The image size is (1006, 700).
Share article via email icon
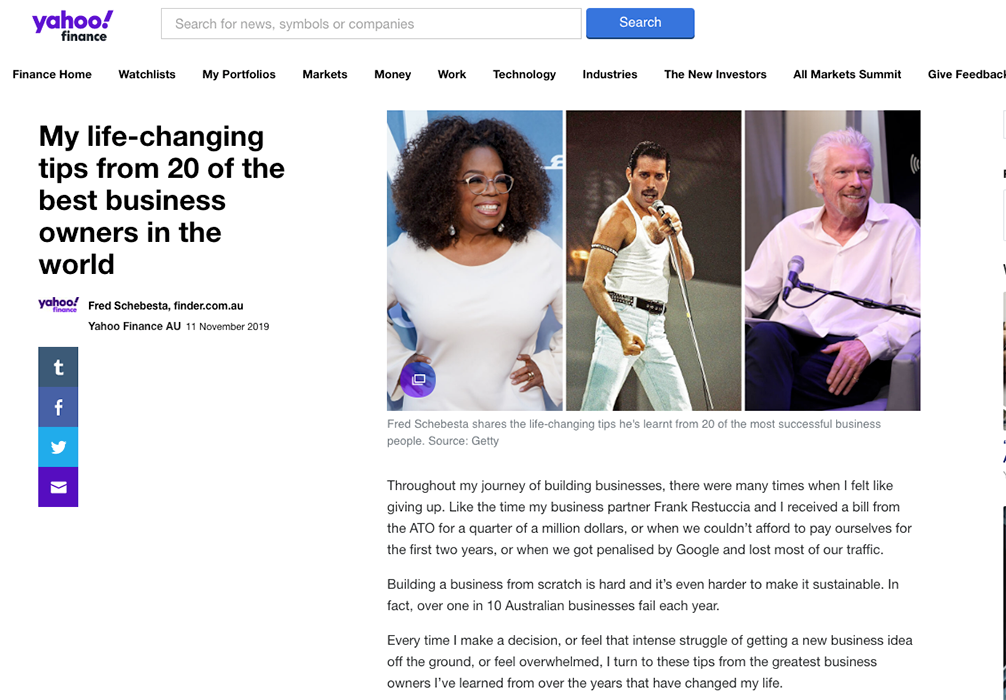tap(58, 487)
